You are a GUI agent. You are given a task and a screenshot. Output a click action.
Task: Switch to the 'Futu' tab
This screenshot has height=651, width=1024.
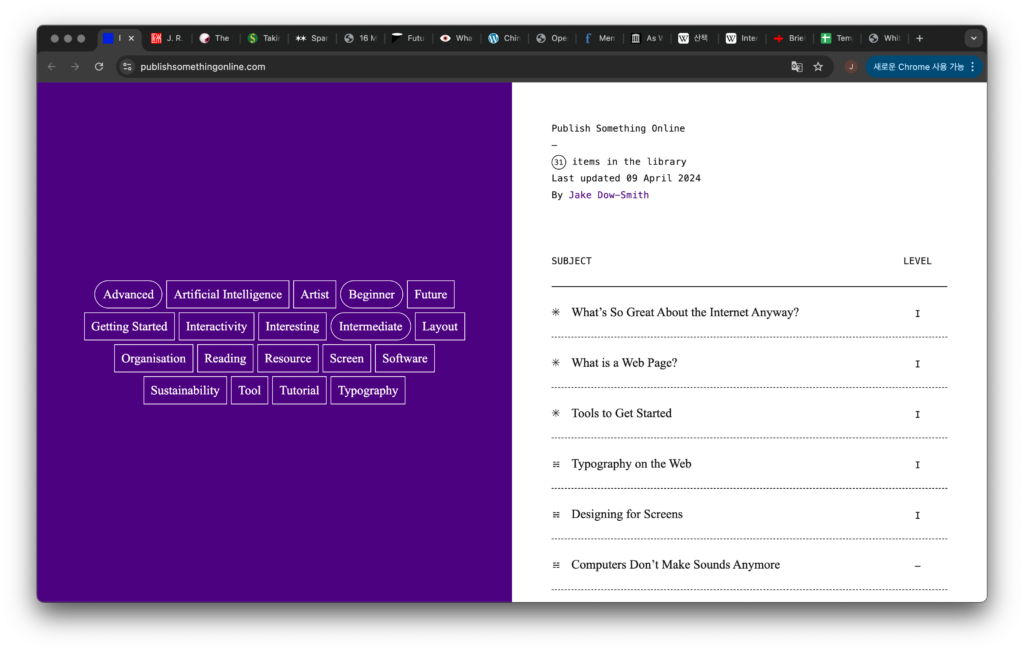[x=409, y=38]
